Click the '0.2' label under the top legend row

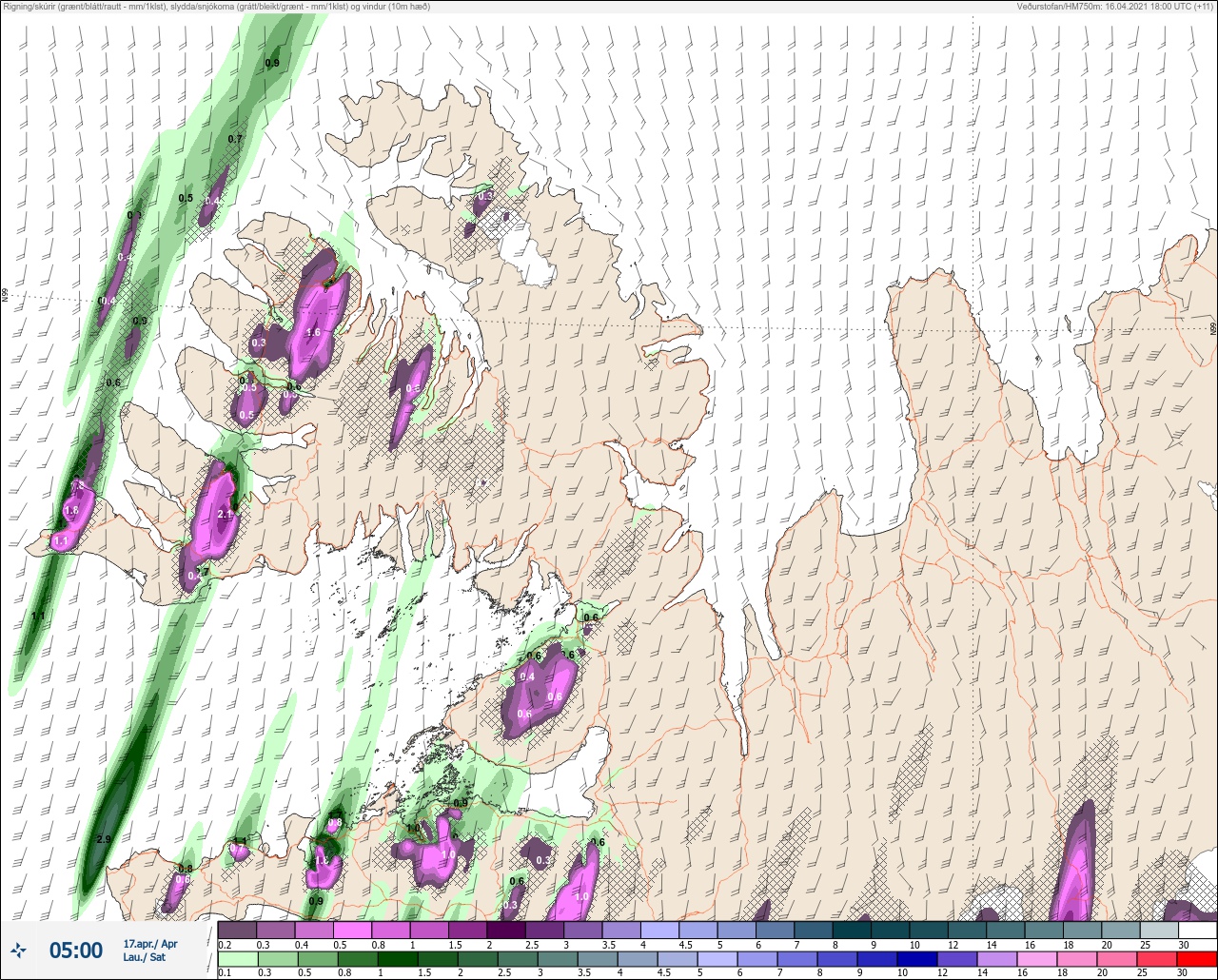pos(224,944)
